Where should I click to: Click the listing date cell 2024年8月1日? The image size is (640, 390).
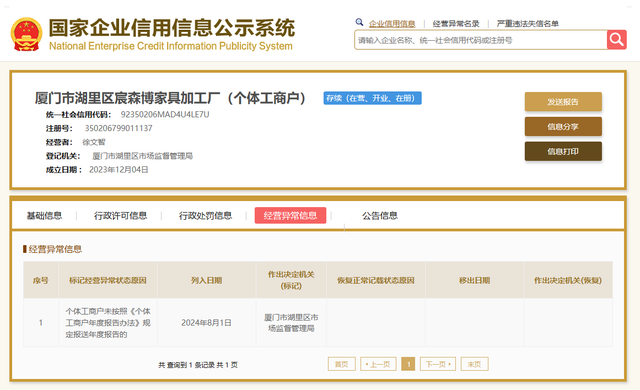[207, 323]
